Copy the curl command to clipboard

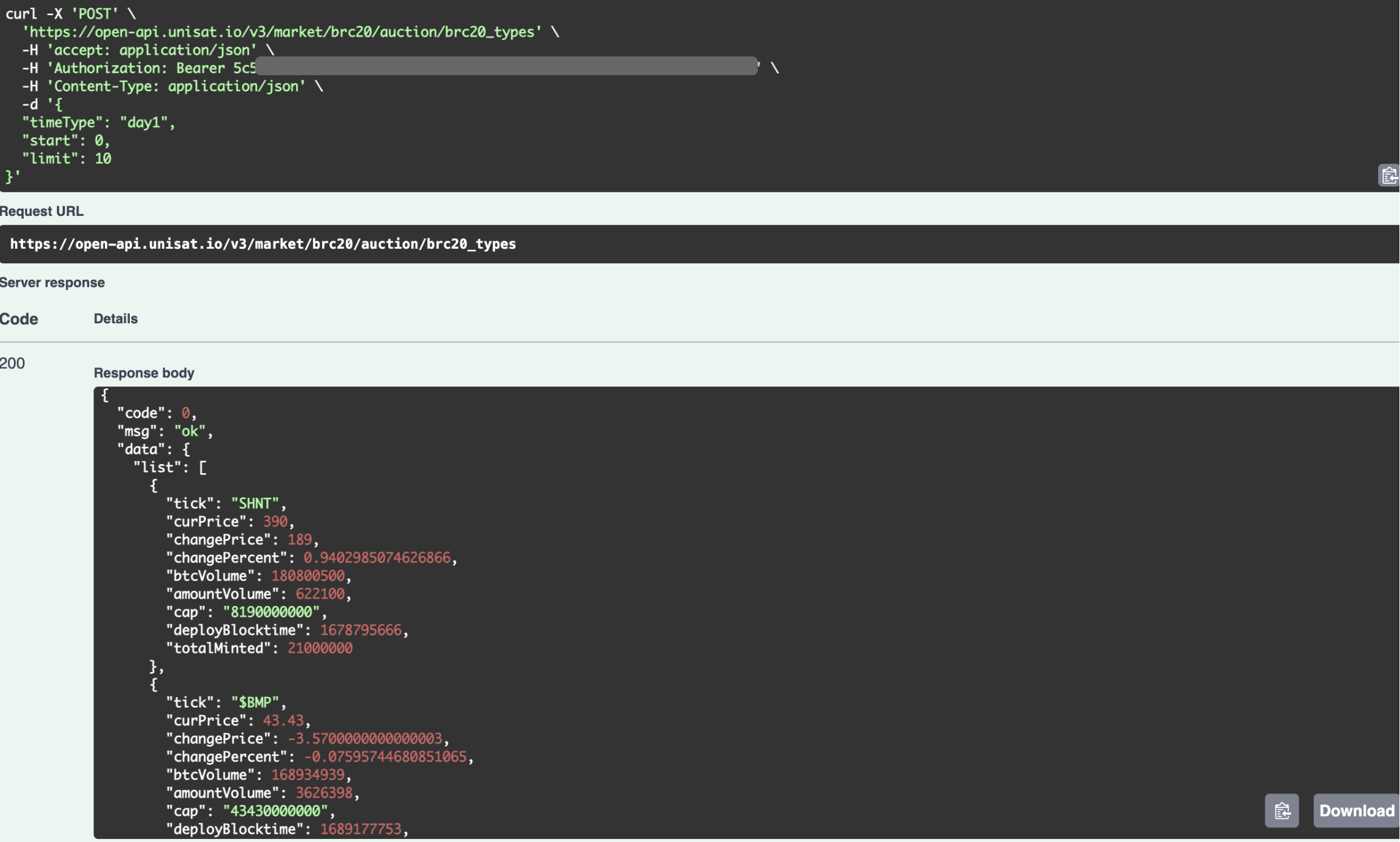(x=1389, y=176)
